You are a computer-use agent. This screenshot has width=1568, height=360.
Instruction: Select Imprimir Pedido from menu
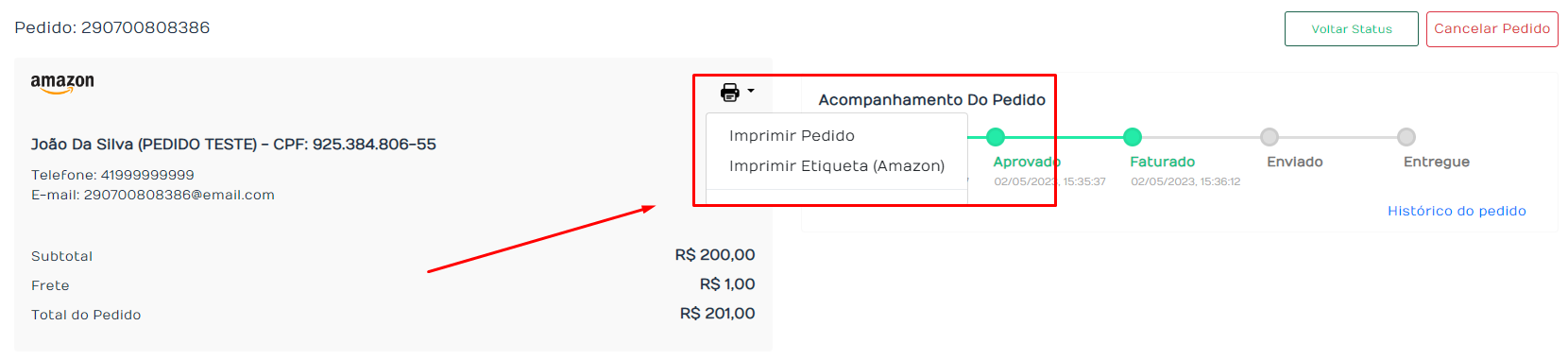pyautogui.click(x=792, y=136)
